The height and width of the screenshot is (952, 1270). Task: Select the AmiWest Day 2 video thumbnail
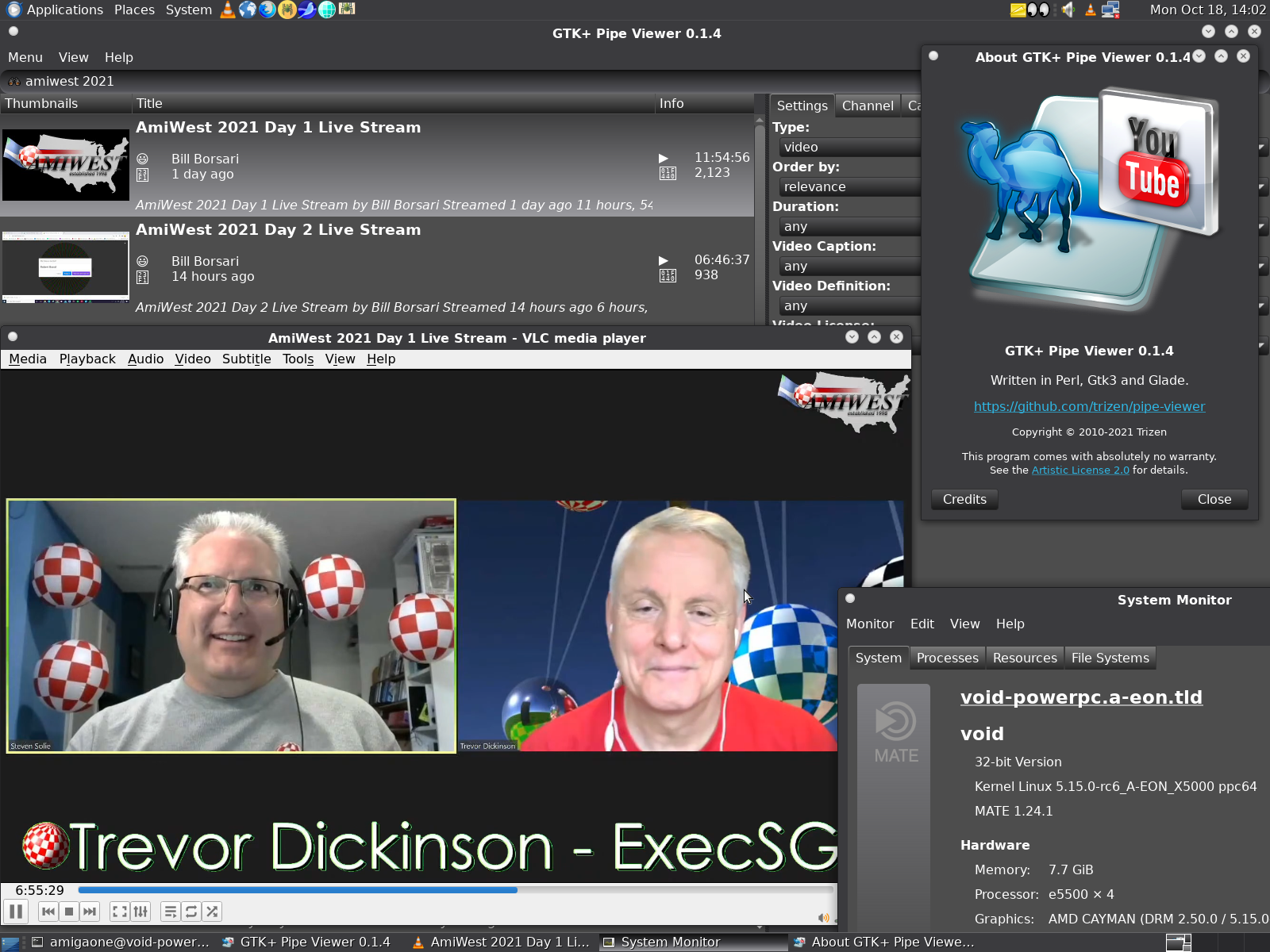point(66,267)
